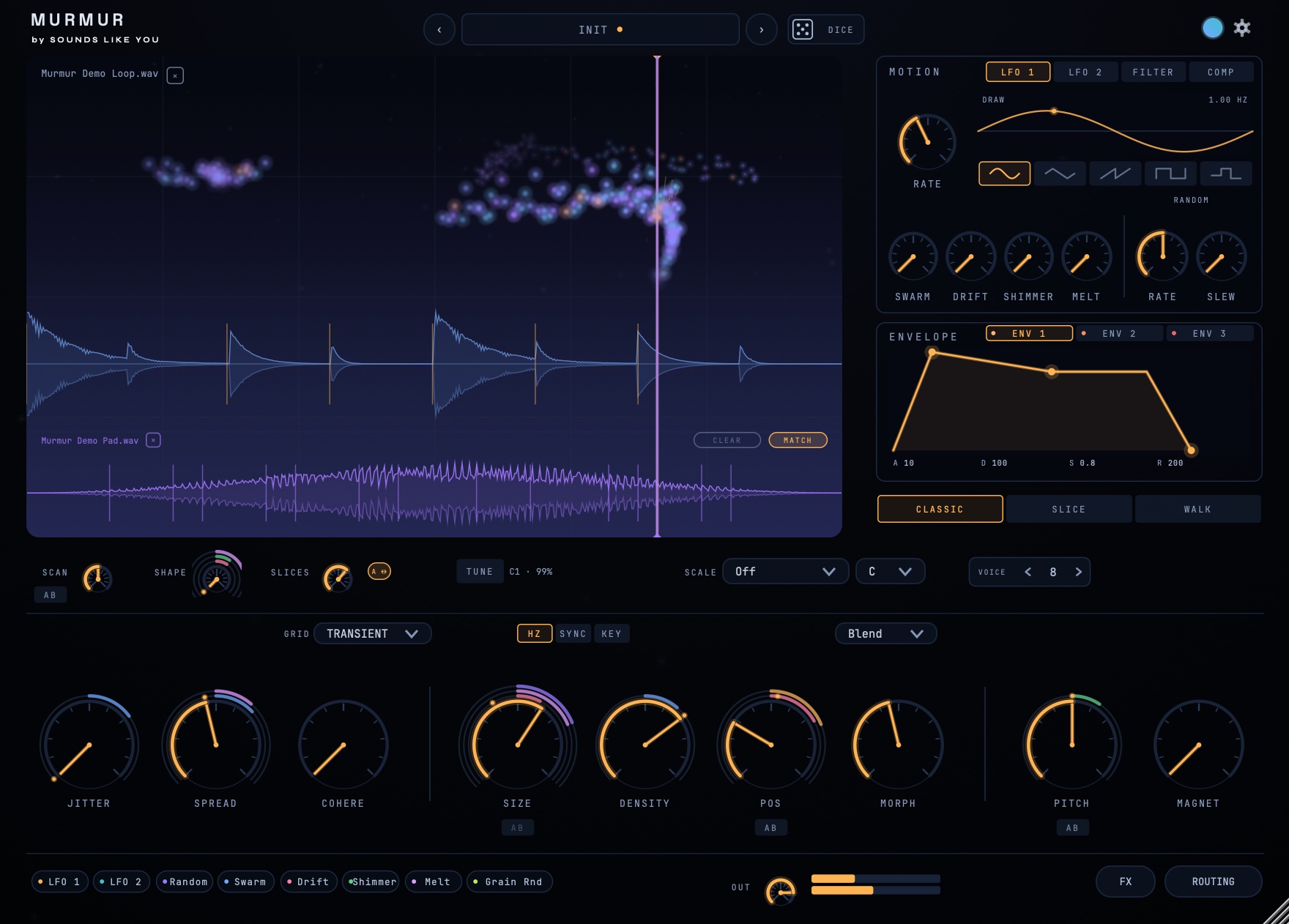This screenshot has height=924, width=1289.
Task: Open the settings gear icon
Action: pyautogui.click(x=1242, y=28)
